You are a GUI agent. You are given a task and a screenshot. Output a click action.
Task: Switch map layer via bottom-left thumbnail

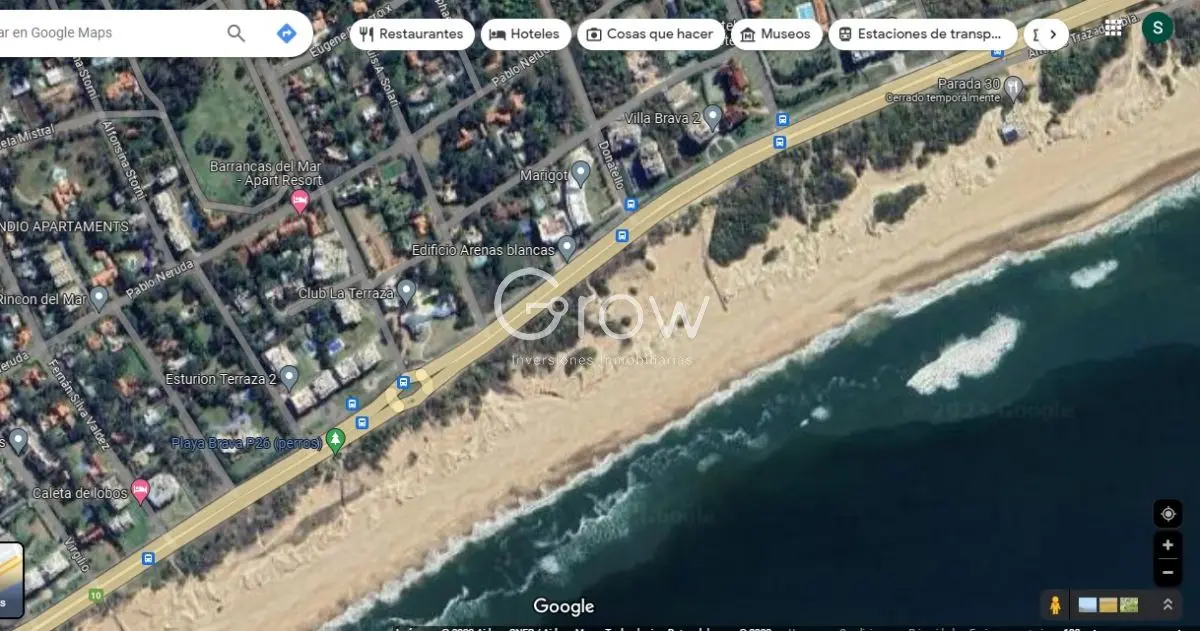[x=11, y=579]
